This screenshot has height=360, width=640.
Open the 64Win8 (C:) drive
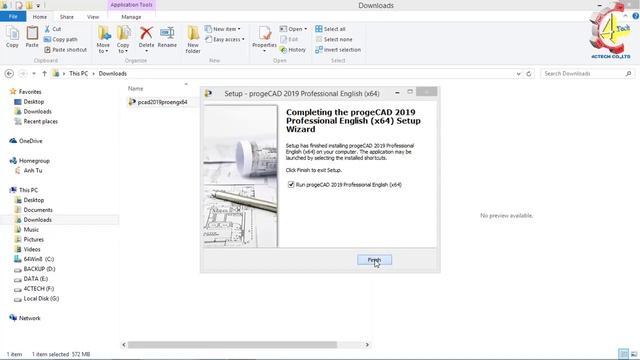[38, 259]
